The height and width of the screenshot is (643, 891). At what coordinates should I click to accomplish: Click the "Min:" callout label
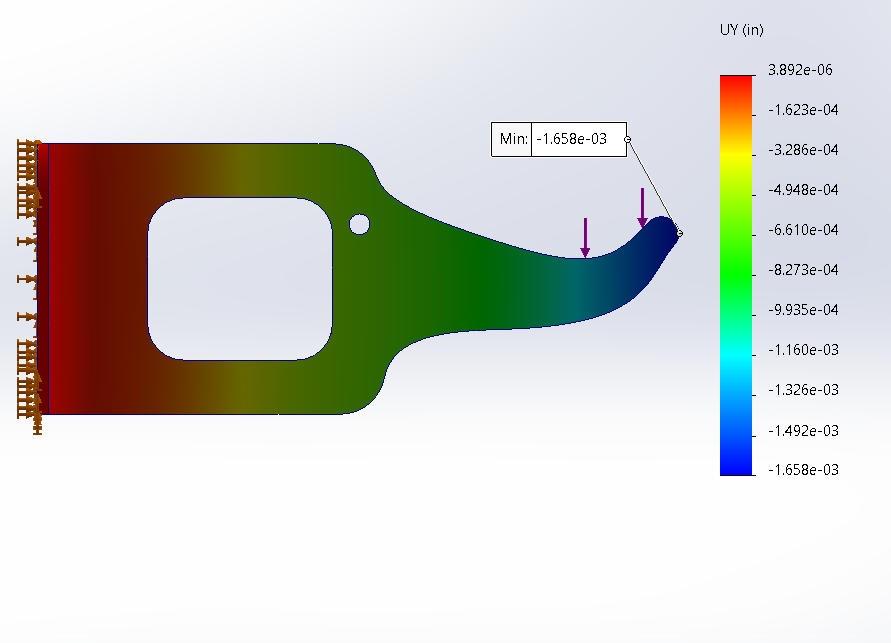point(513,139)
